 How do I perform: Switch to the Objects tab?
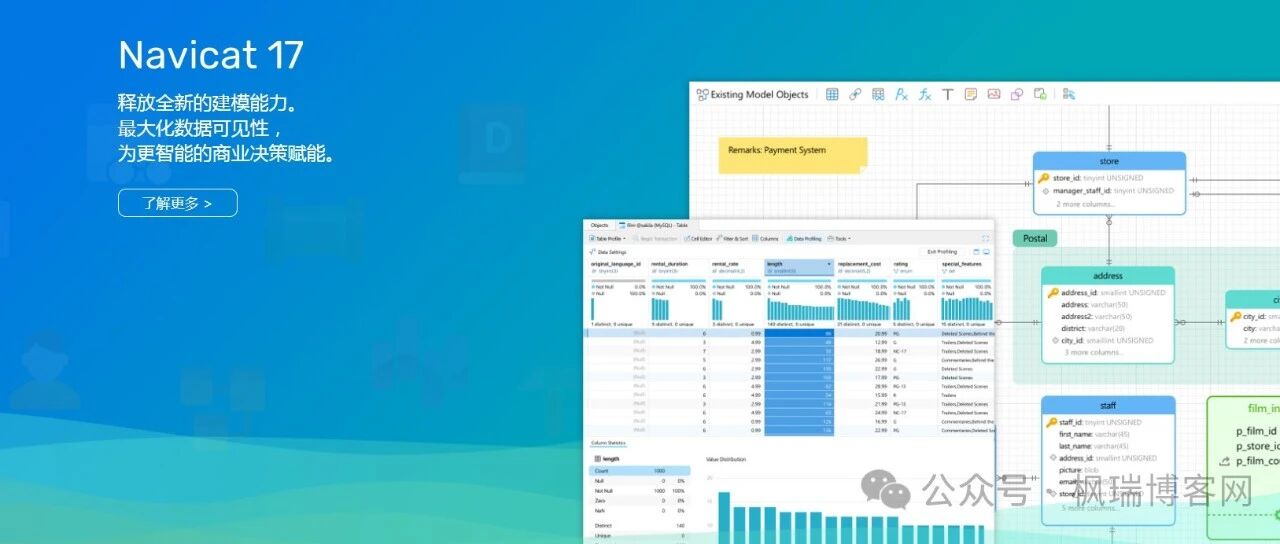(x=599, y=225)
